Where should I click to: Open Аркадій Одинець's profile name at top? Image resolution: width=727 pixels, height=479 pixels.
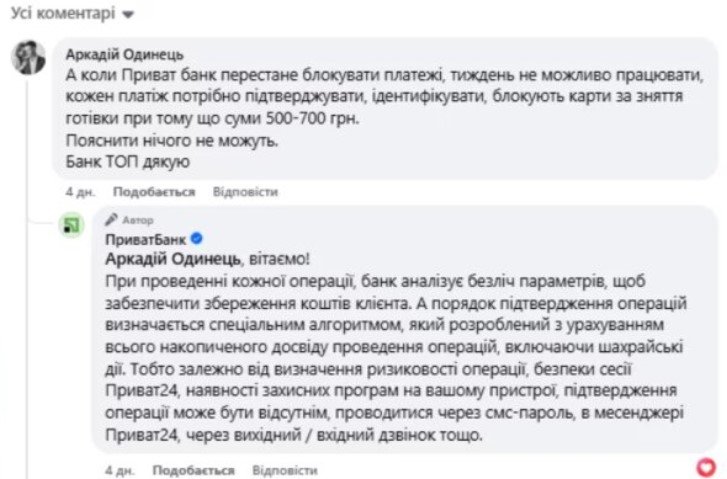pyautogui.click(x=124, y=53)
